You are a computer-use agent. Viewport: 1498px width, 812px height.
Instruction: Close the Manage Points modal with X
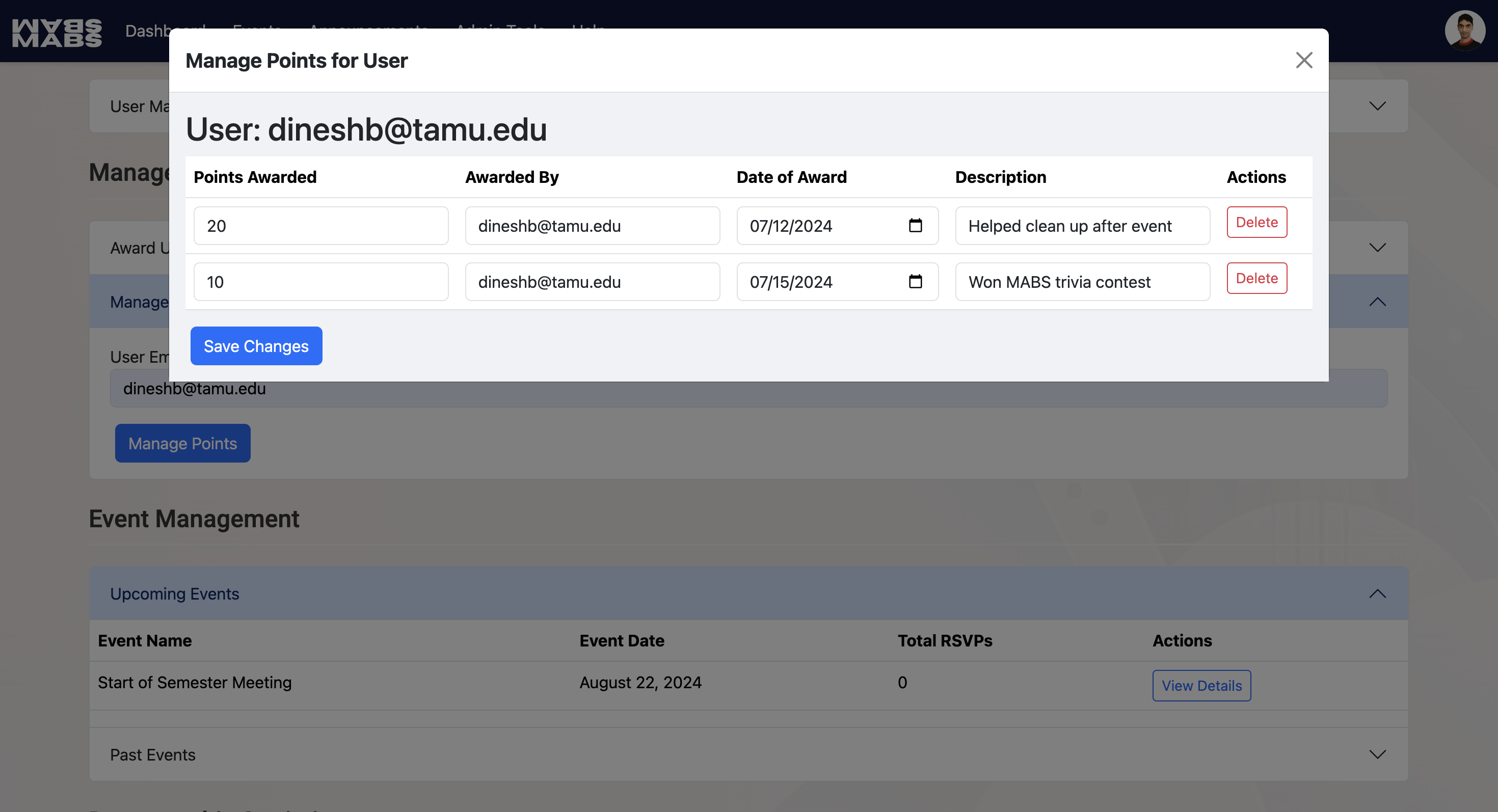coord(1304,60)
